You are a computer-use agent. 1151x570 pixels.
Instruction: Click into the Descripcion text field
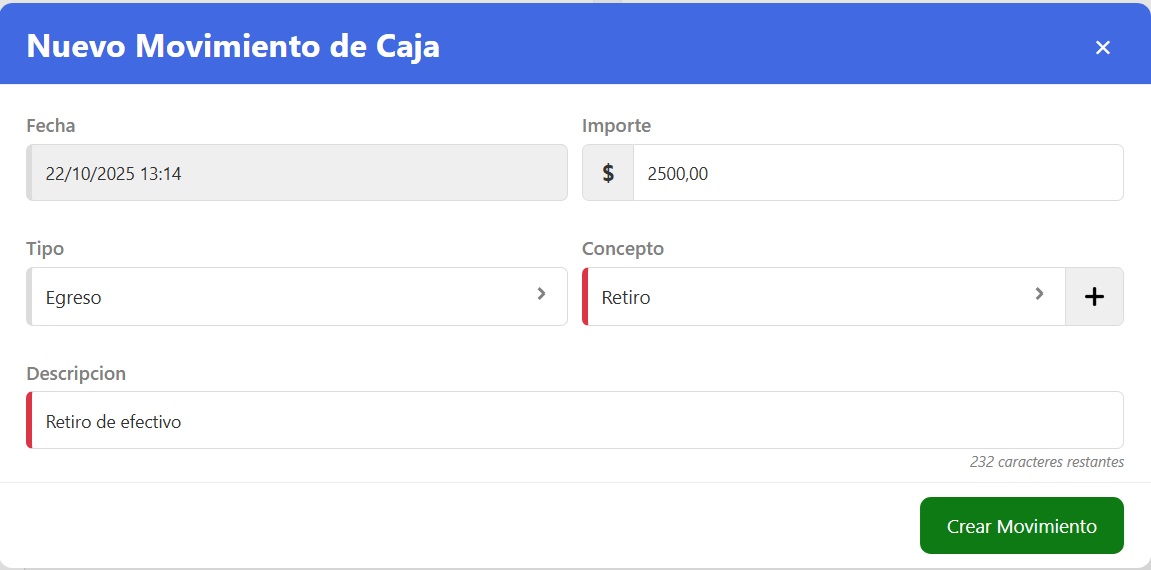click(575, 421)
